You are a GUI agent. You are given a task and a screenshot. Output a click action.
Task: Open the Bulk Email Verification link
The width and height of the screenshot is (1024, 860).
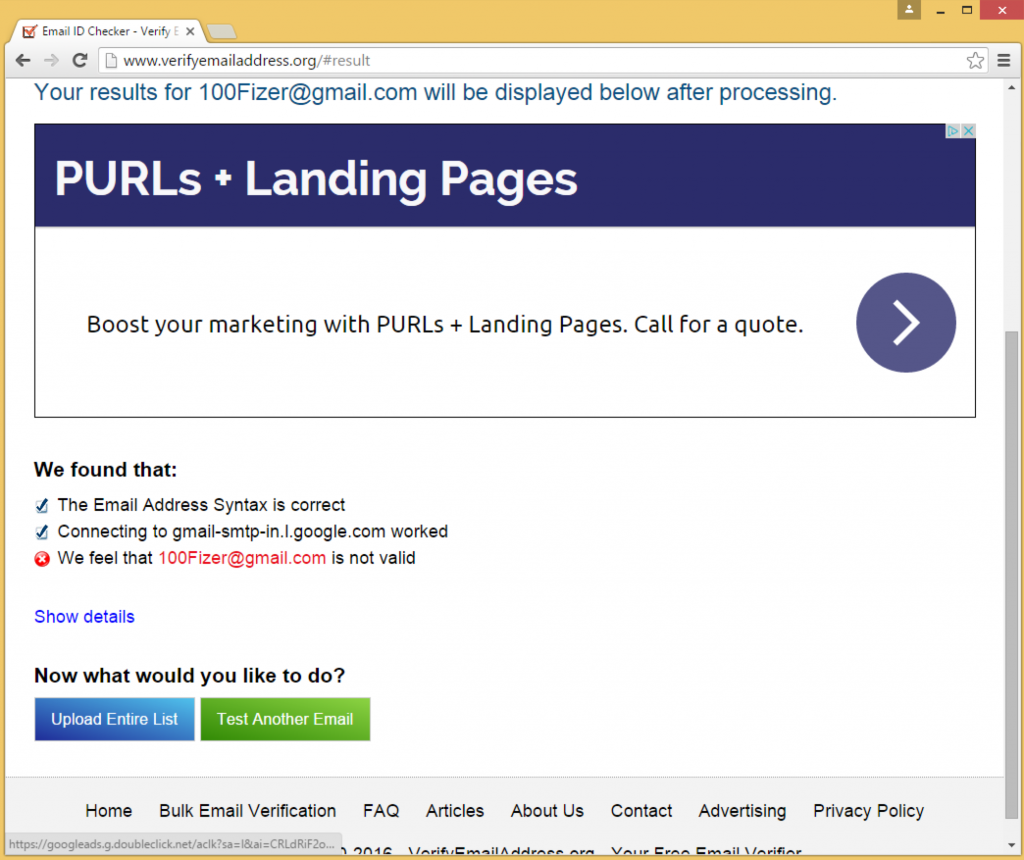tap(247, 811)
